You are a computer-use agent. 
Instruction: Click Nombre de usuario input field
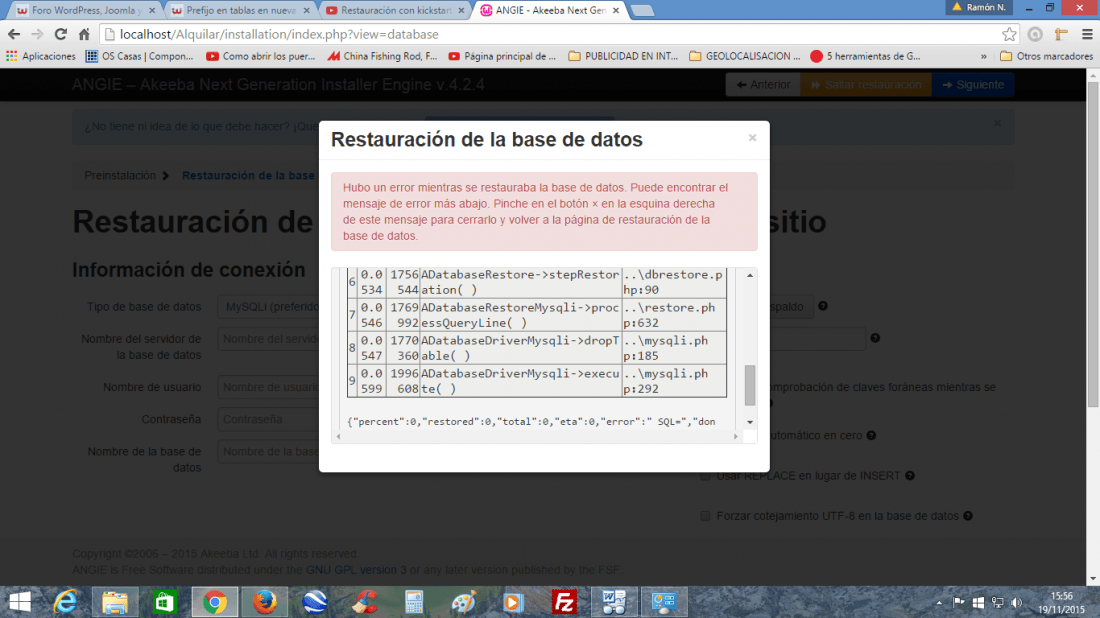pos(269,387)
